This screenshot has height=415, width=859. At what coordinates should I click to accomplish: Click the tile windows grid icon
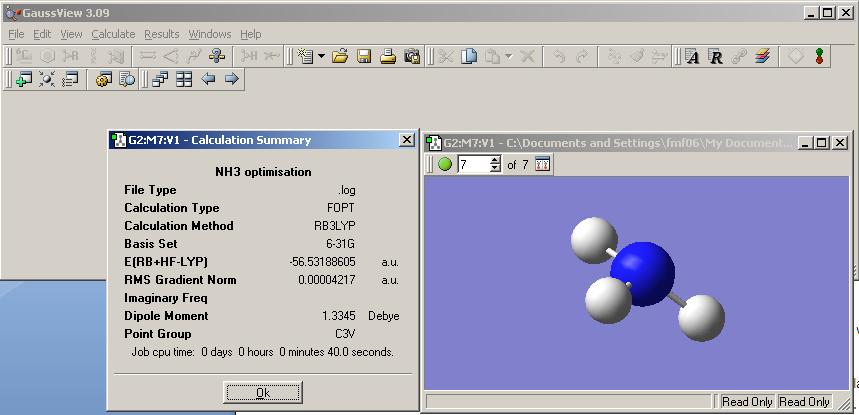[184, 79]
